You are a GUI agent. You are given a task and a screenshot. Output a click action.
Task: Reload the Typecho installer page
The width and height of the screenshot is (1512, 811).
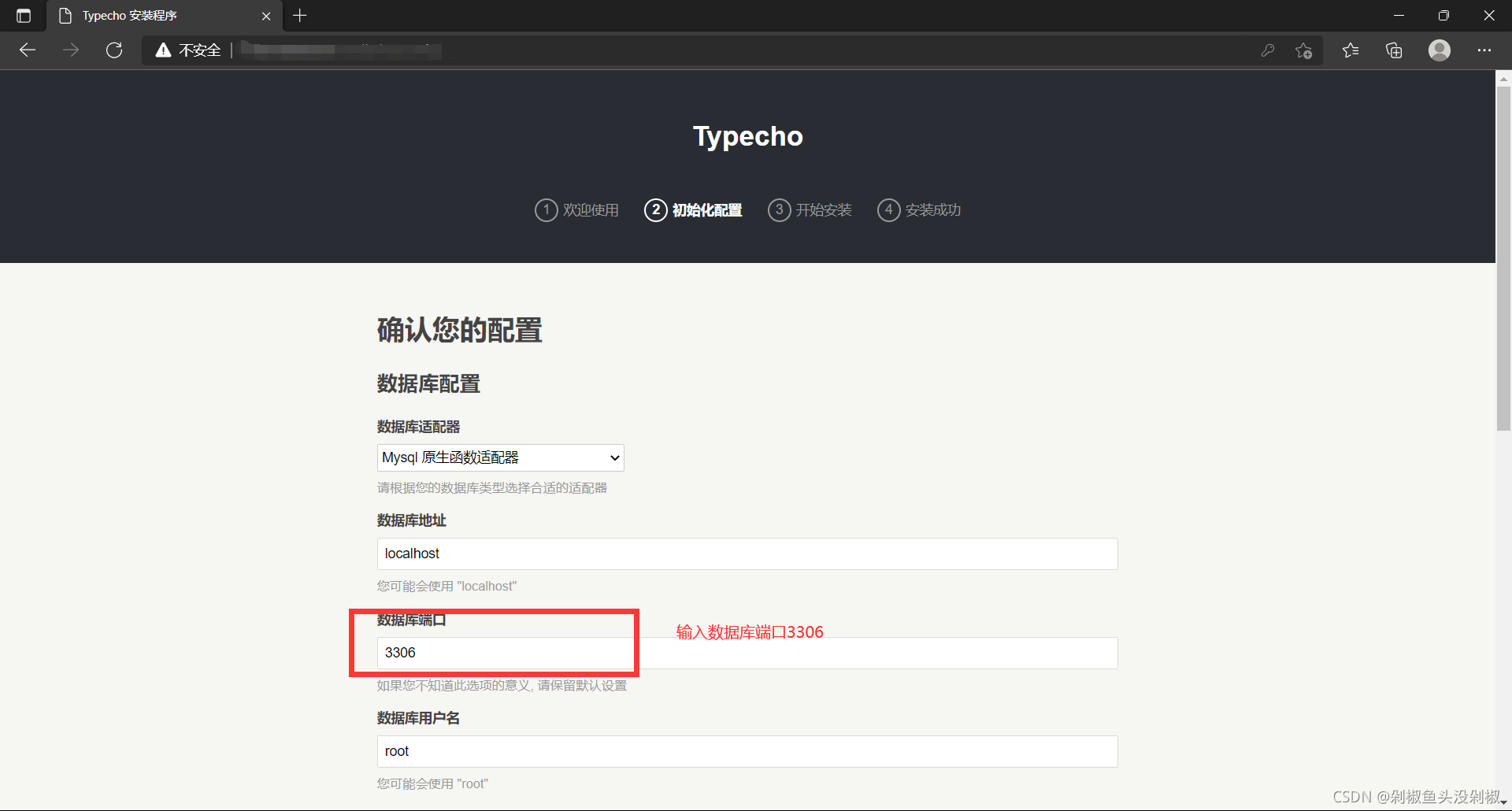pos(114,50)
